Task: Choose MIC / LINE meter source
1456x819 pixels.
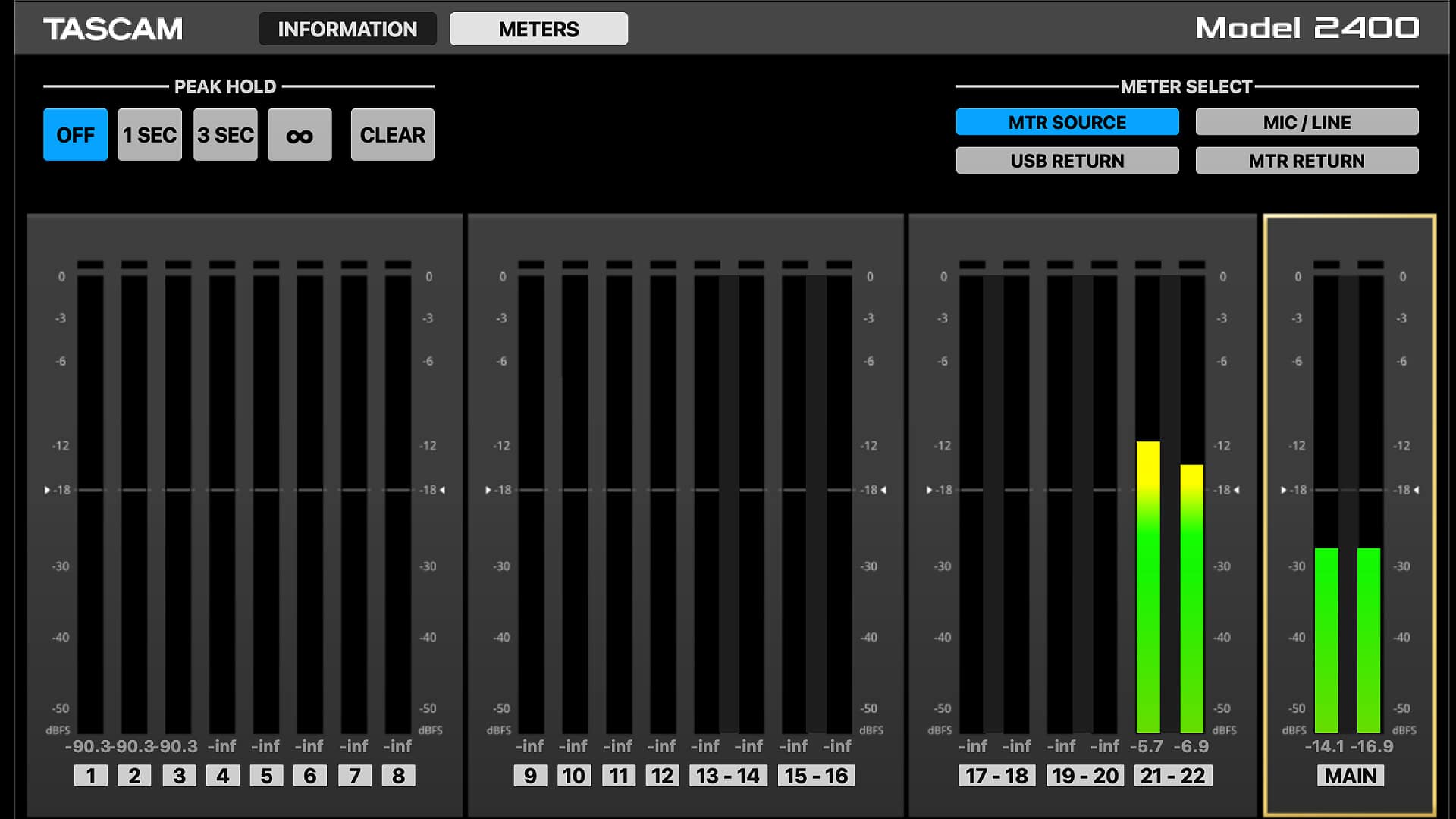Action: pyautogui.click(x=1307, y=122)
